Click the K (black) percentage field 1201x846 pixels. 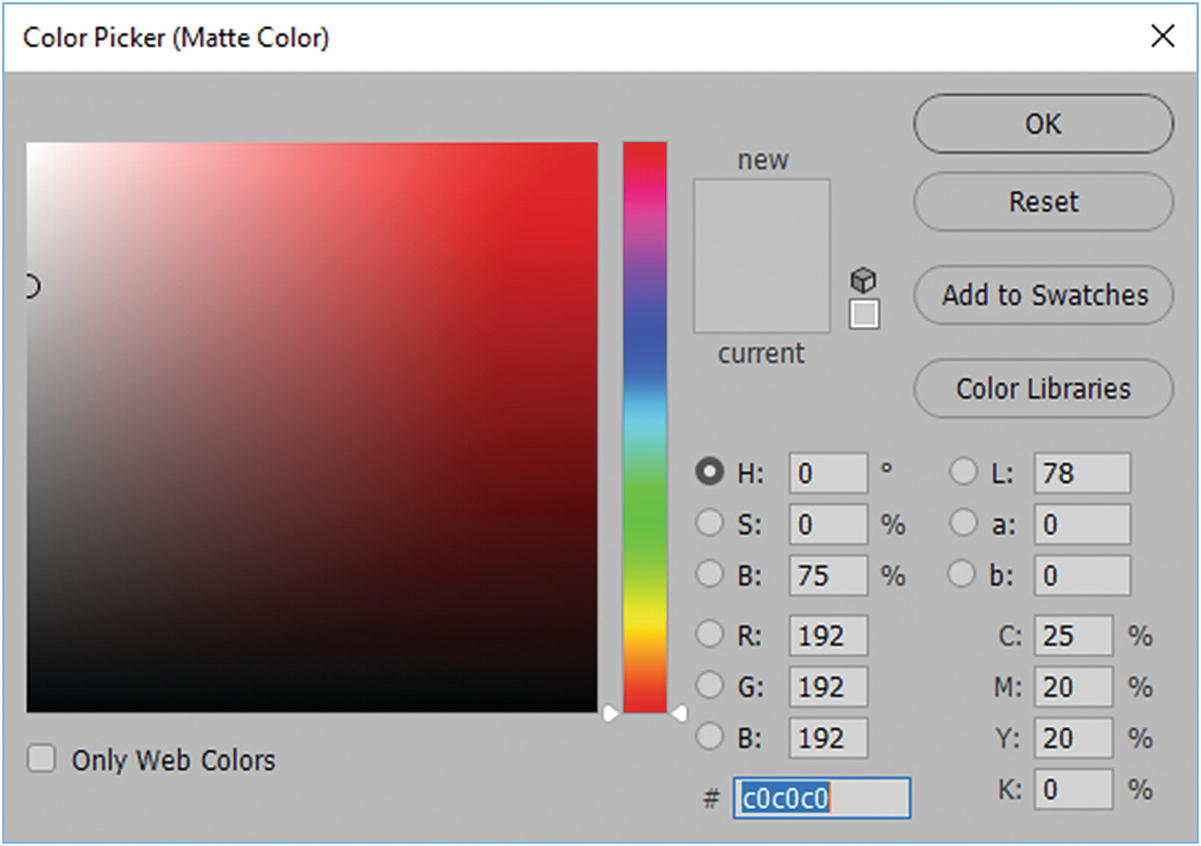(1072, 790)
